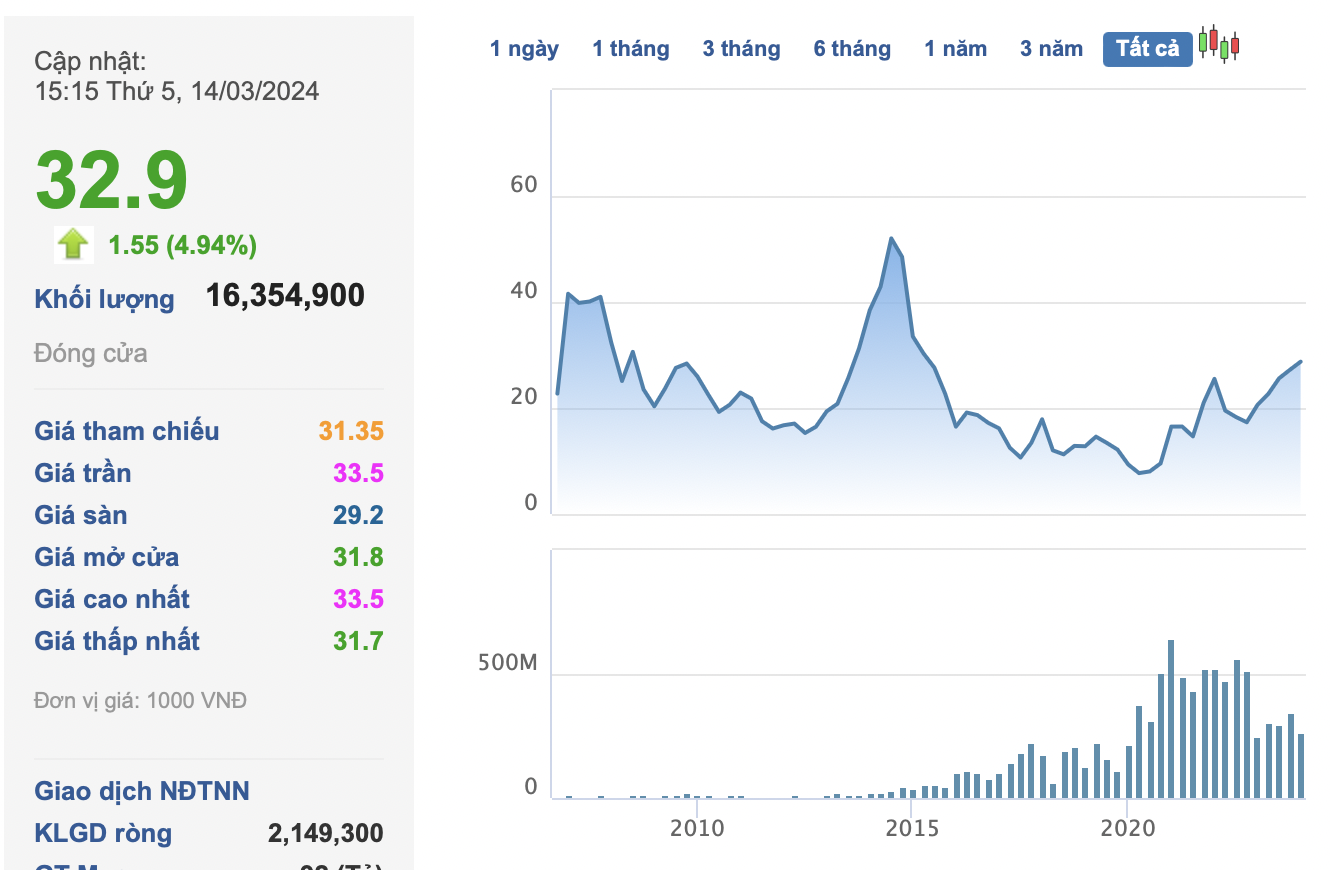
Task: Click the 20 price axis label
Action: 524,397
